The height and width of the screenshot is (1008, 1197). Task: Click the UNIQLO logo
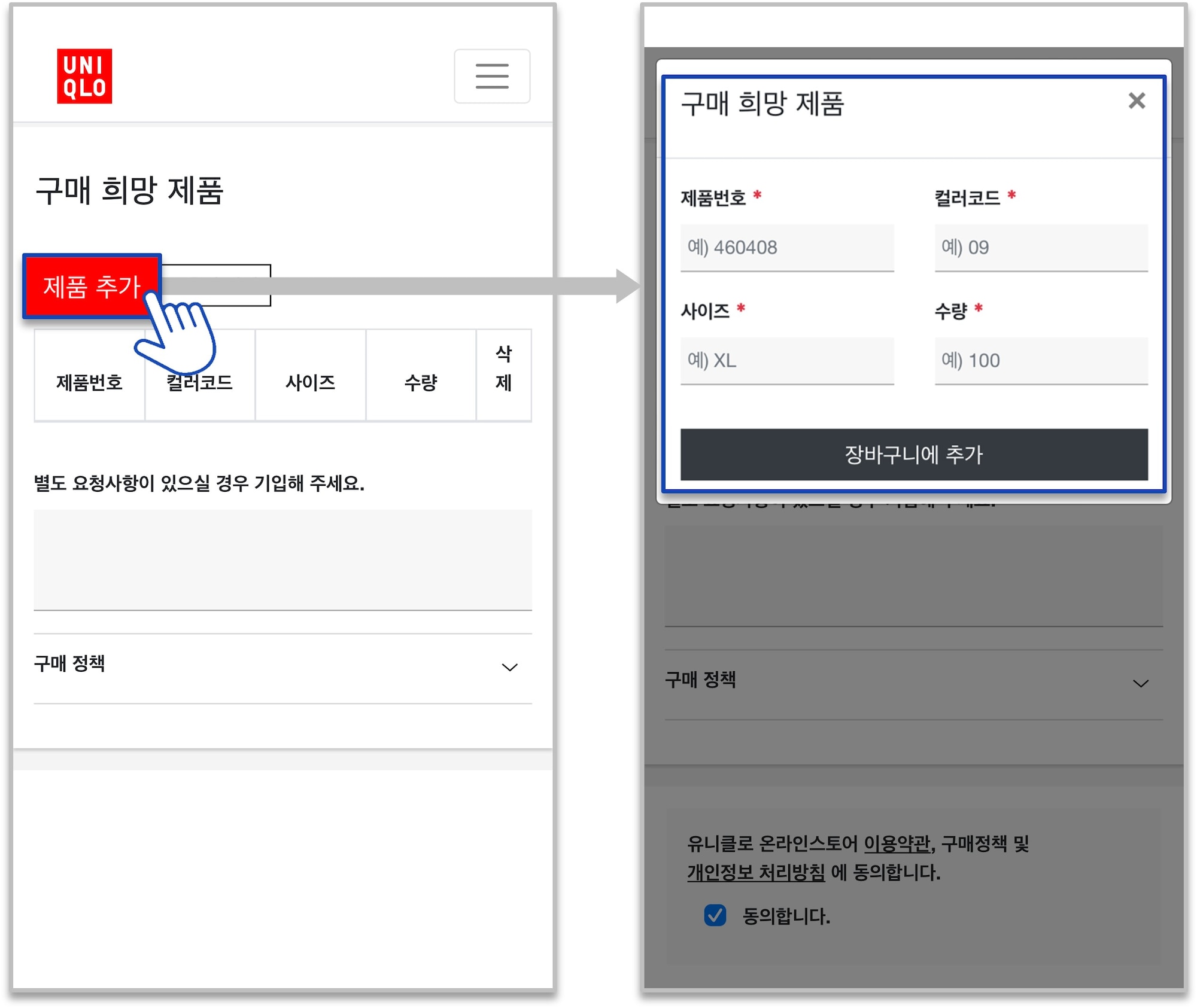click(84, 76)
